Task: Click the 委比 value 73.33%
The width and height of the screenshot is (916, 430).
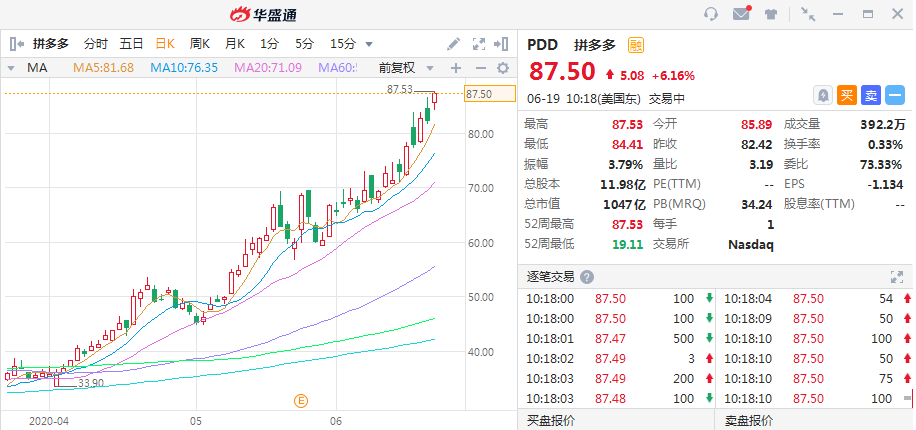Action: [x=882, y=165]
